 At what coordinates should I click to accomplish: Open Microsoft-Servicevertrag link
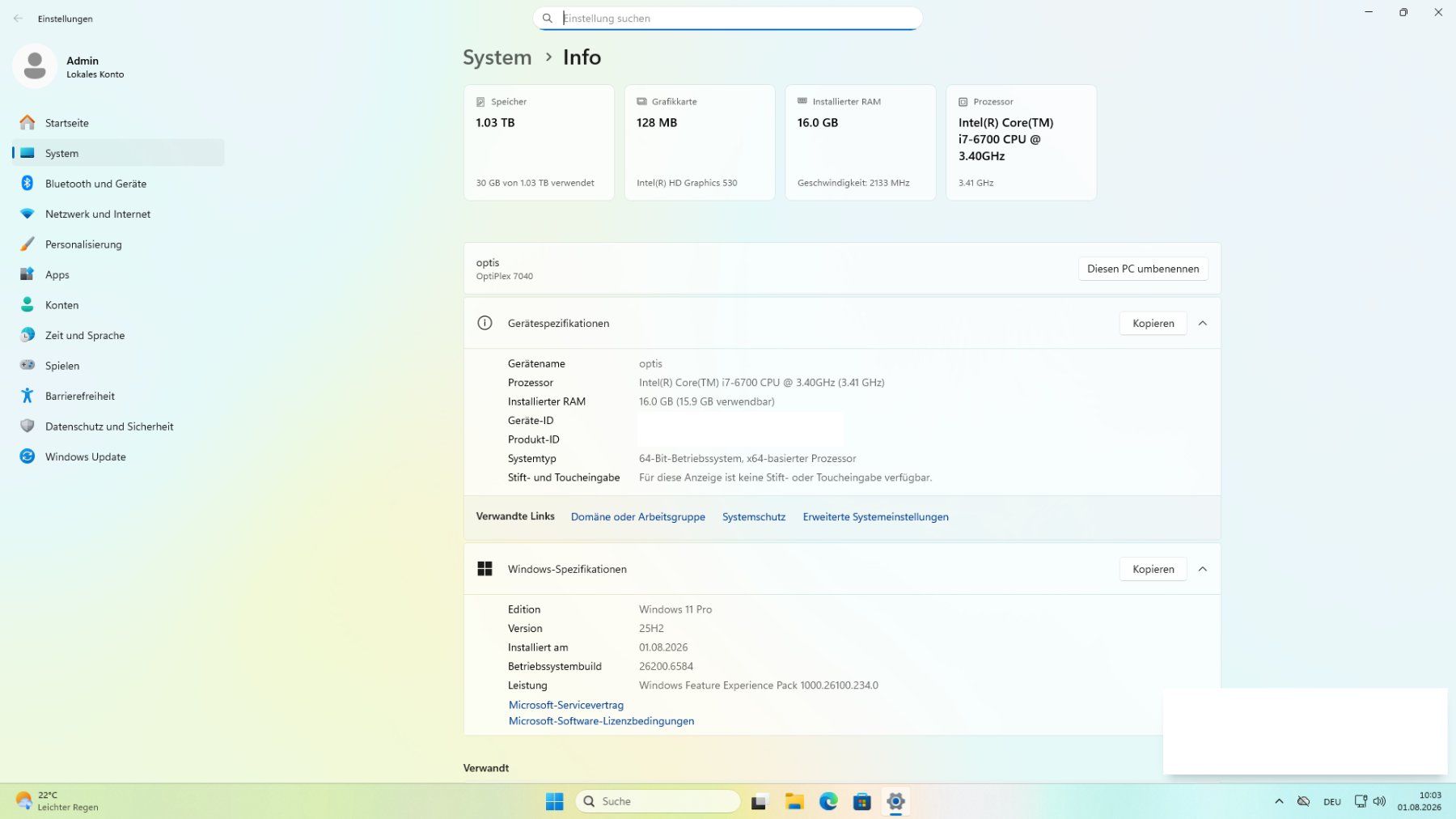click(566, 705)
